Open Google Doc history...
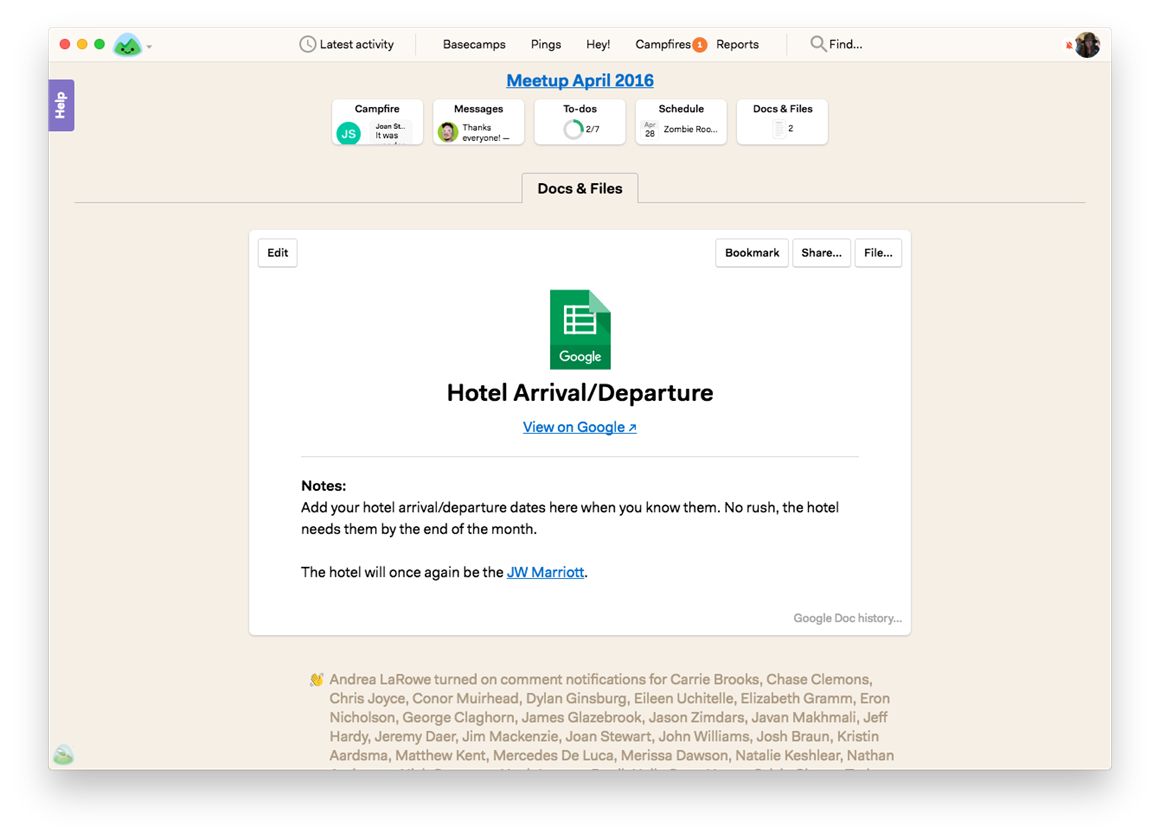Image resolution: width=1160 pixels, height=839 pixels. click(848, 619)
